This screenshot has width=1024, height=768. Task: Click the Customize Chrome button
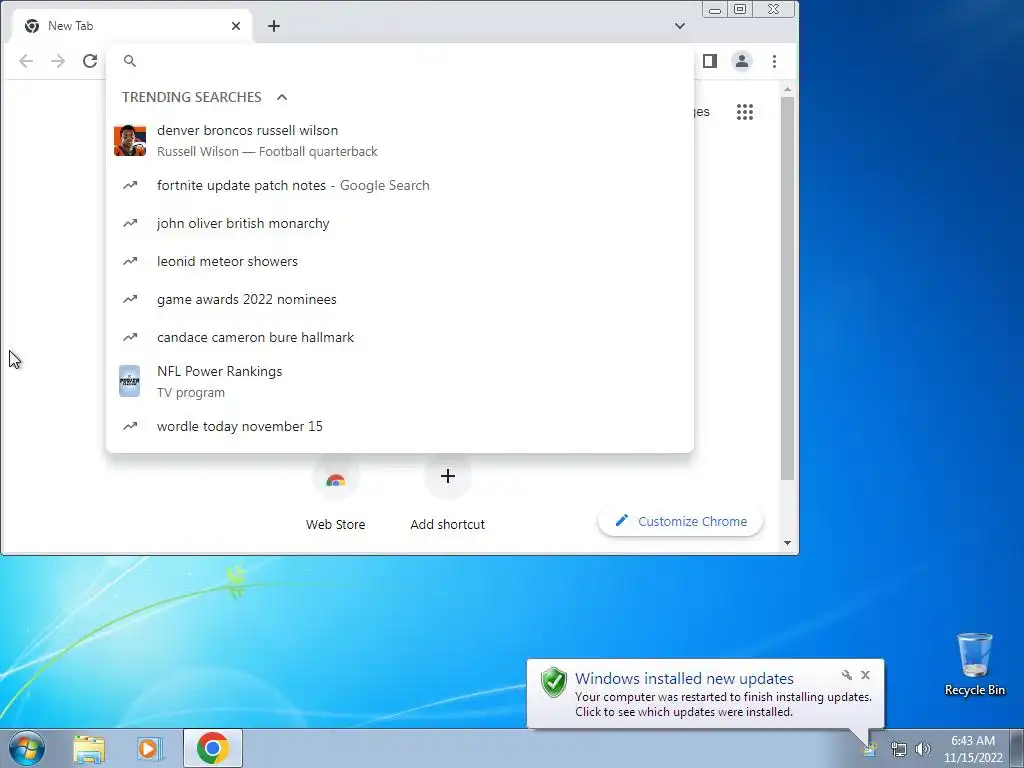coord(680,521)
